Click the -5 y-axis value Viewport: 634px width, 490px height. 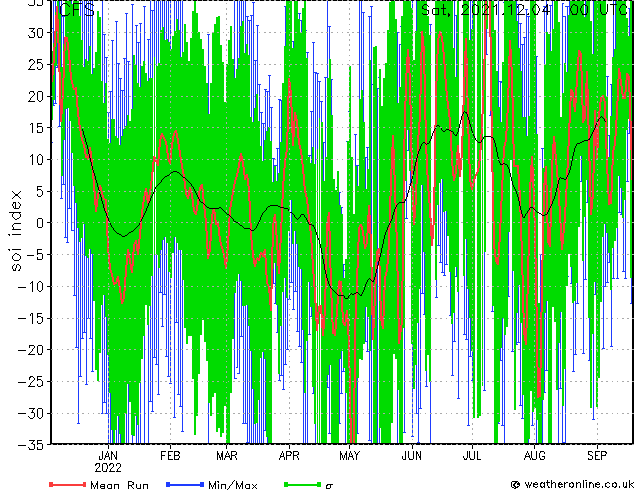pos(35,255)
